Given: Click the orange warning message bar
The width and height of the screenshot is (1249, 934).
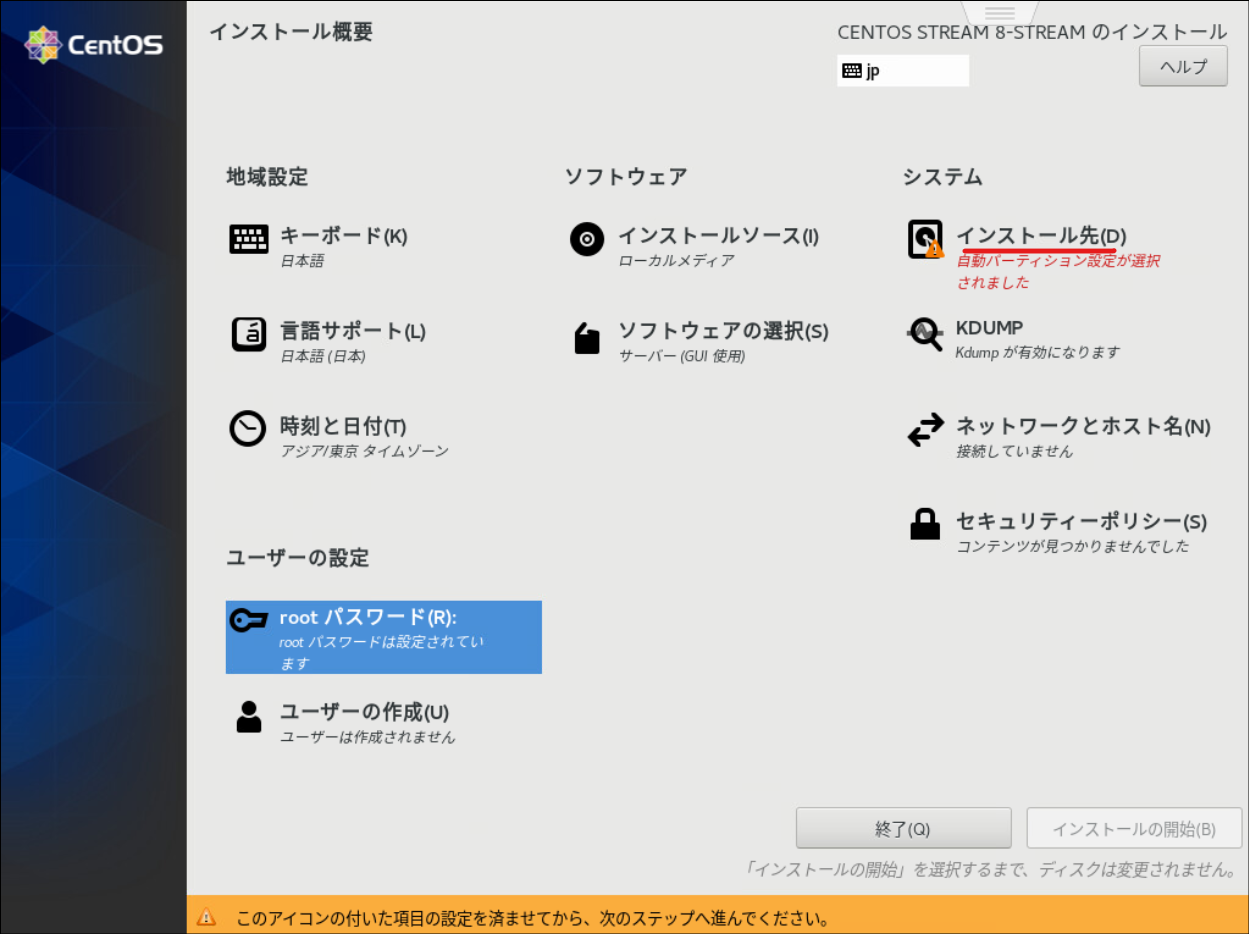Looking at the screenshot, I should pyautogui.click(x=718, y=916).
